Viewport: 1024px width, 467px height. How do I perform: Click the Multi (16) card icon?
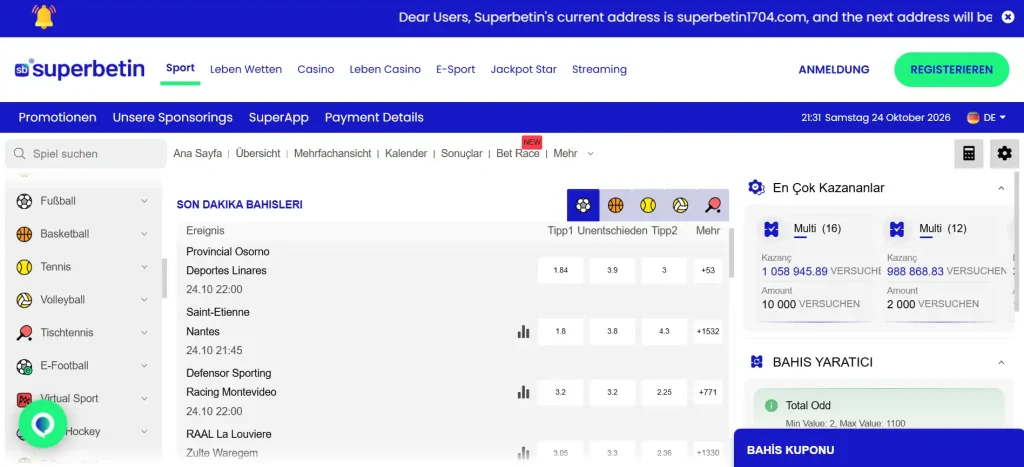(772, 229)
